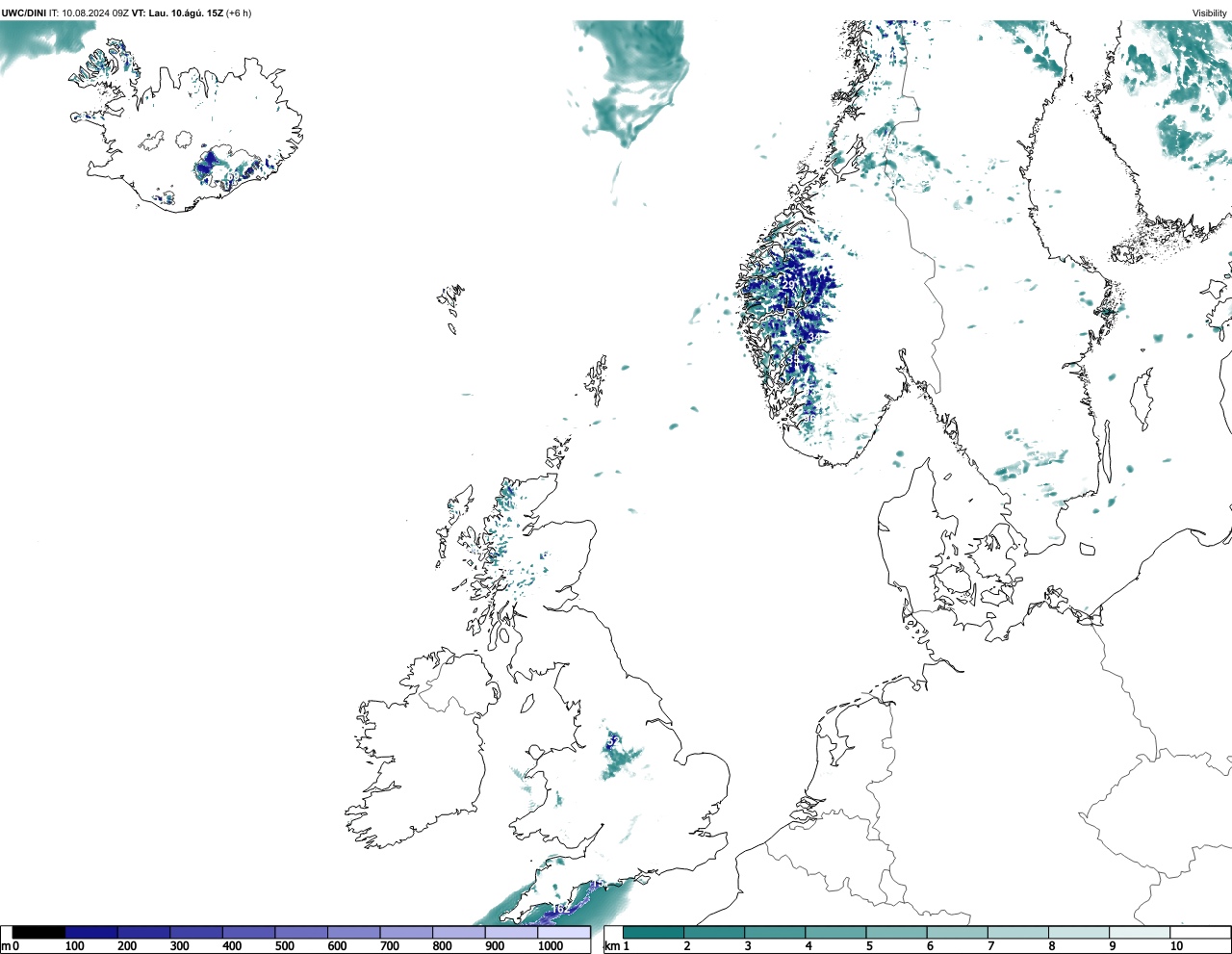The image size is (1232, 954).
Task: Click the "3" km scale label
Action: (748, 947)
